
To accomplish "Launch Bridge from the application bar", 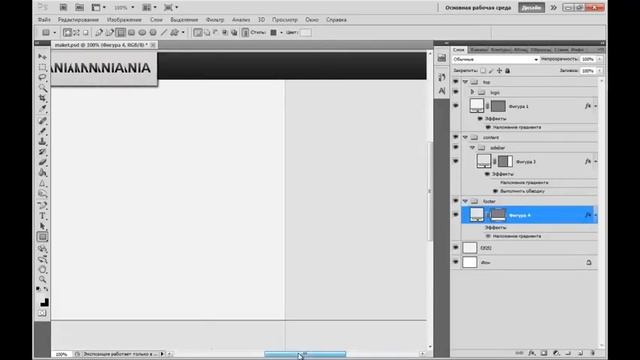I will (63, 7).
